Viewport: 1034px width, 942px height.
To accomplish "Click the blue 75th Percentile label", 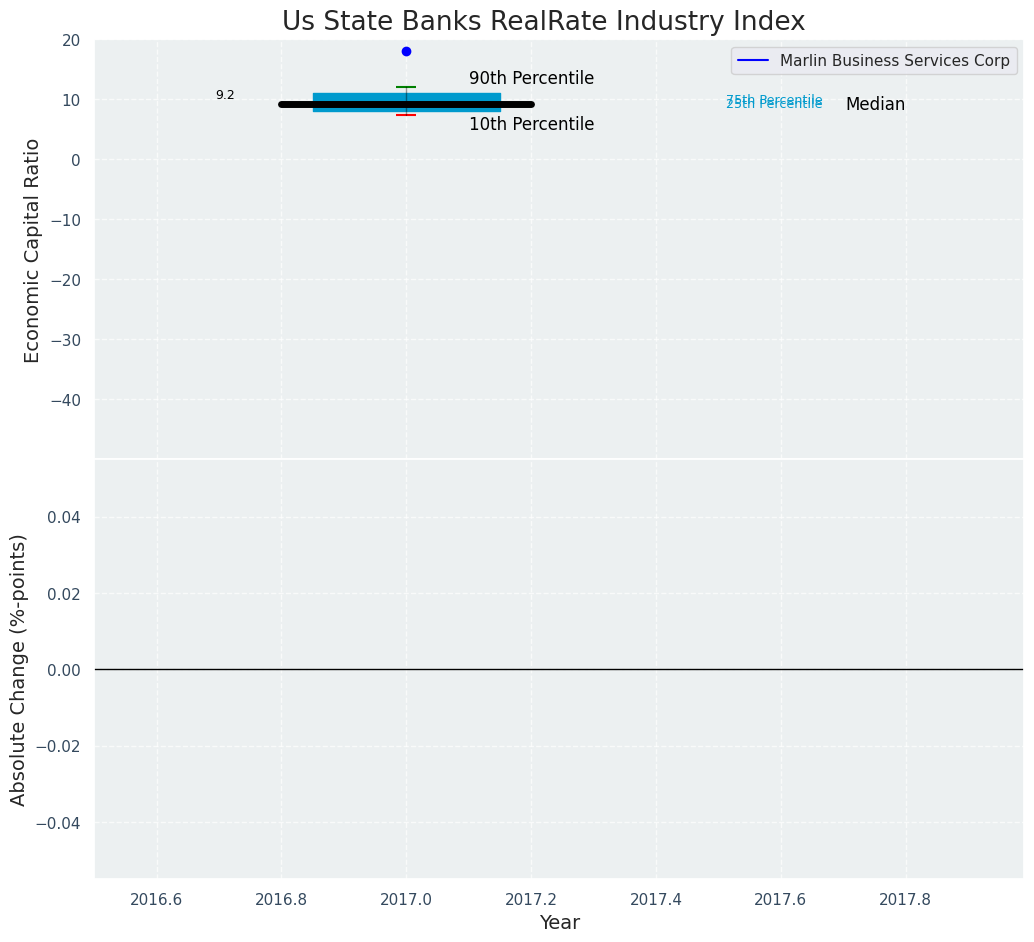I will pyautogui.click(x=774, y=99).
